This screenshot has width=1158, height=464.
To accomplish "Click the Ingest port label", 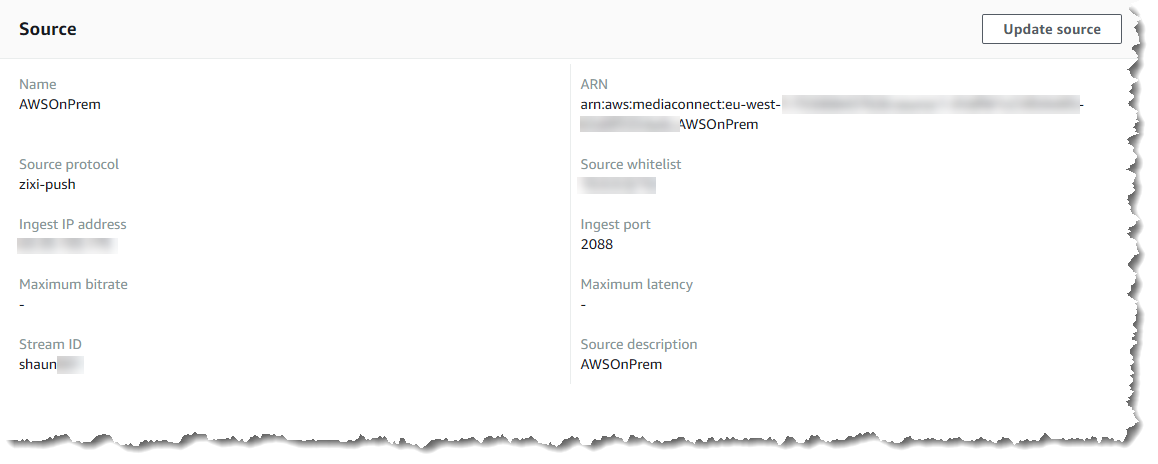I will coord(615,224).
